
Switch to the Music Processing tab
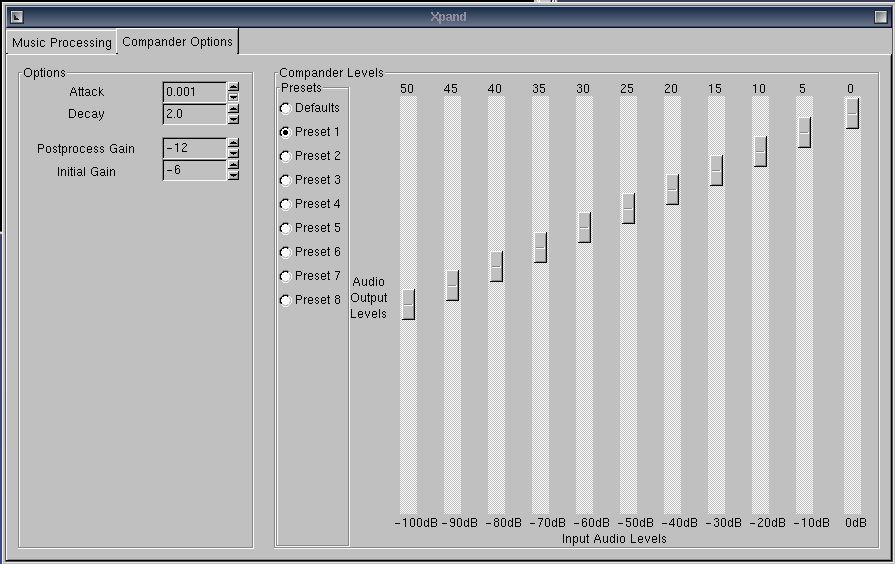tap(62, 43)
